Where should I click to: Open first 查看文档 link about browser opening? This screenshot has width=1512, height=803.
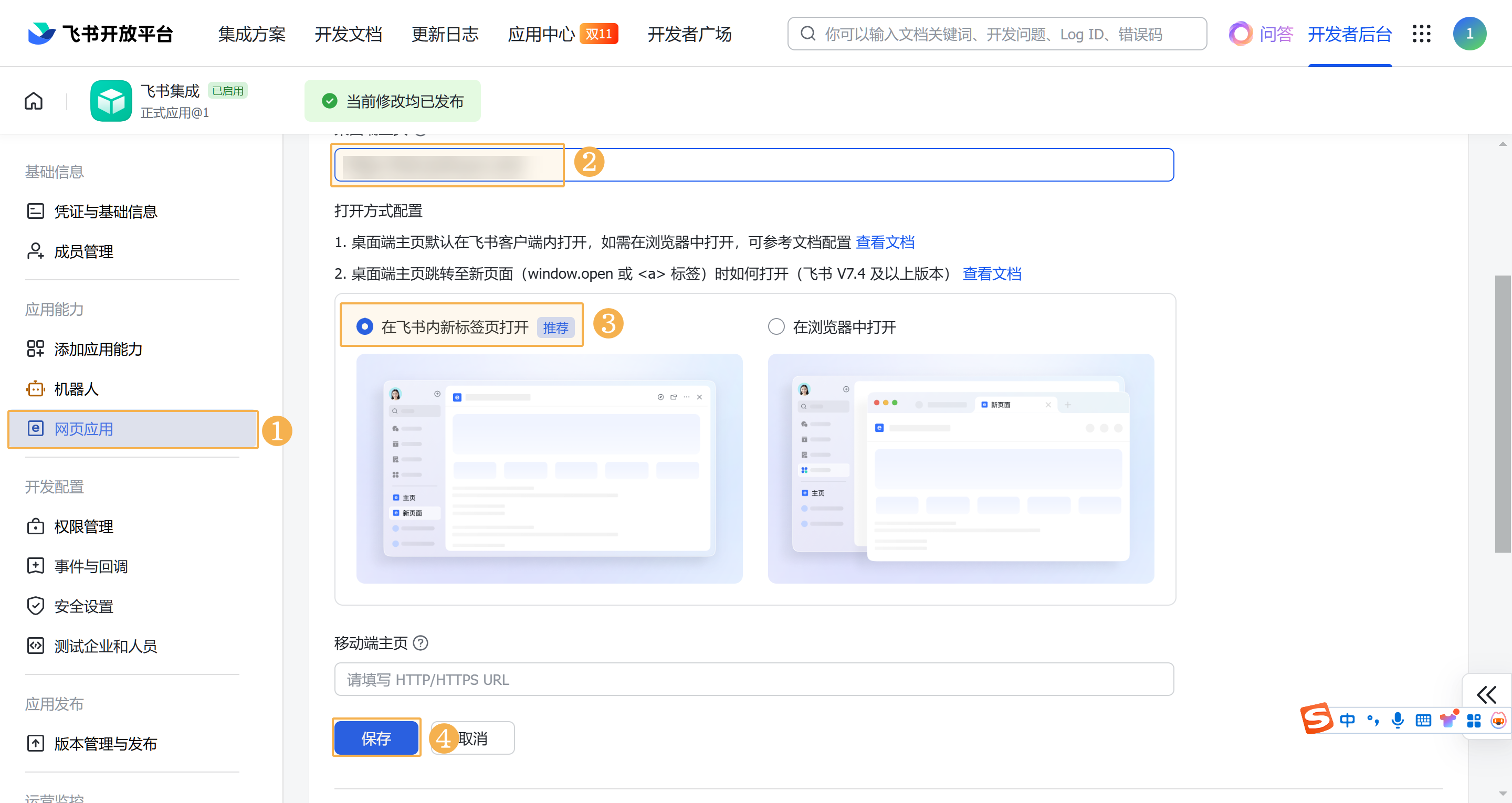pos(885,242)
